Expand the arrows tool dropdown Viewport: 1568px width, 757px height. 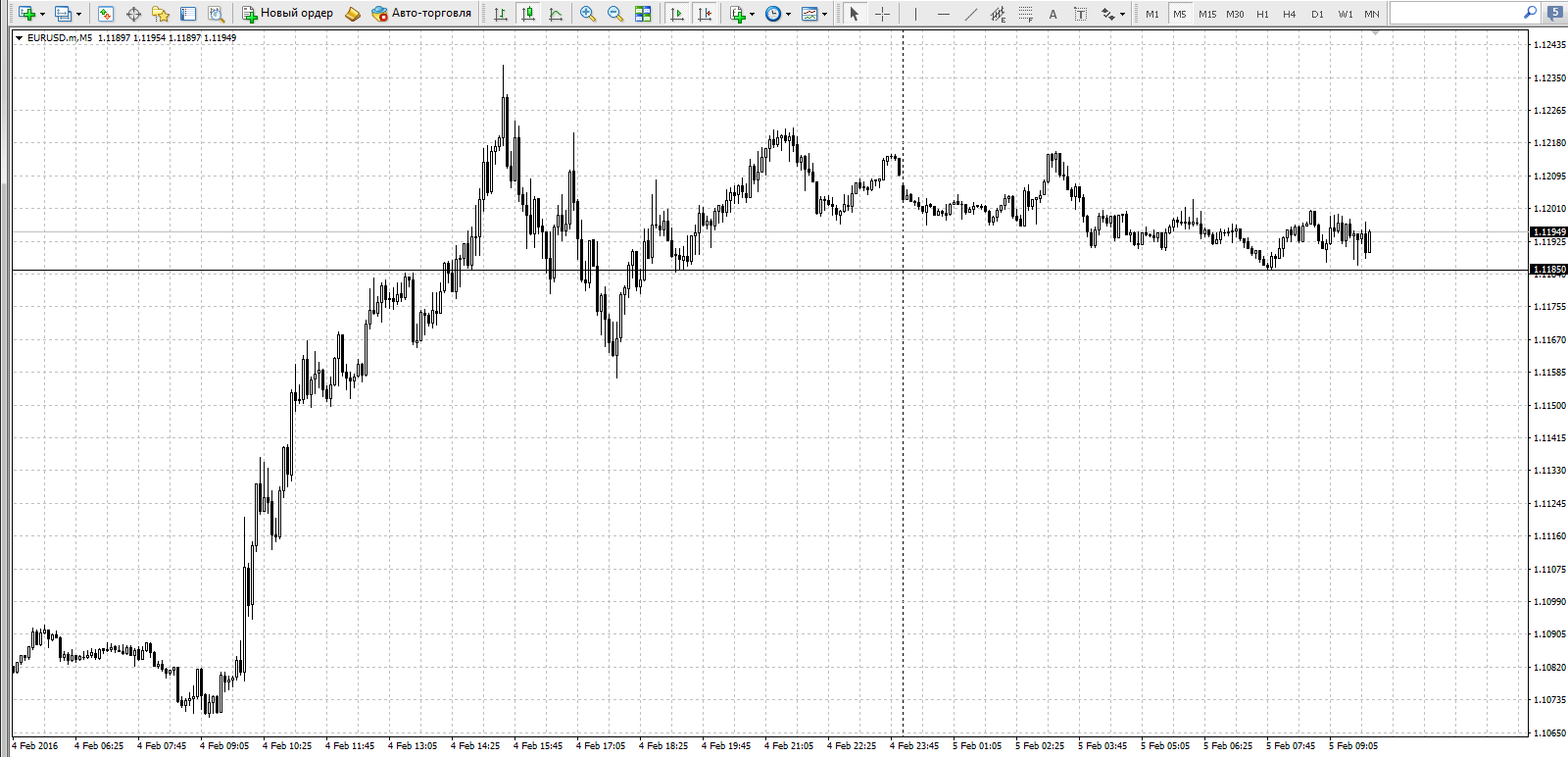[1122, 14]
